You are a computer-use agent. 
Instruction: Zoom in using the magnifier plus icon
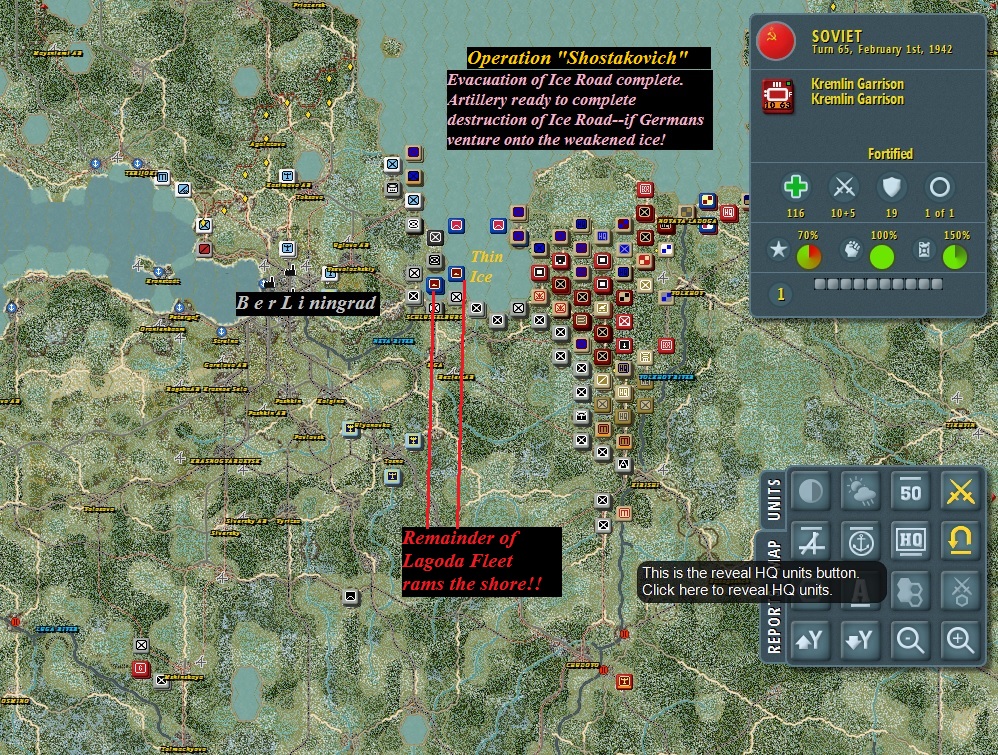click(x=960, y=641)
